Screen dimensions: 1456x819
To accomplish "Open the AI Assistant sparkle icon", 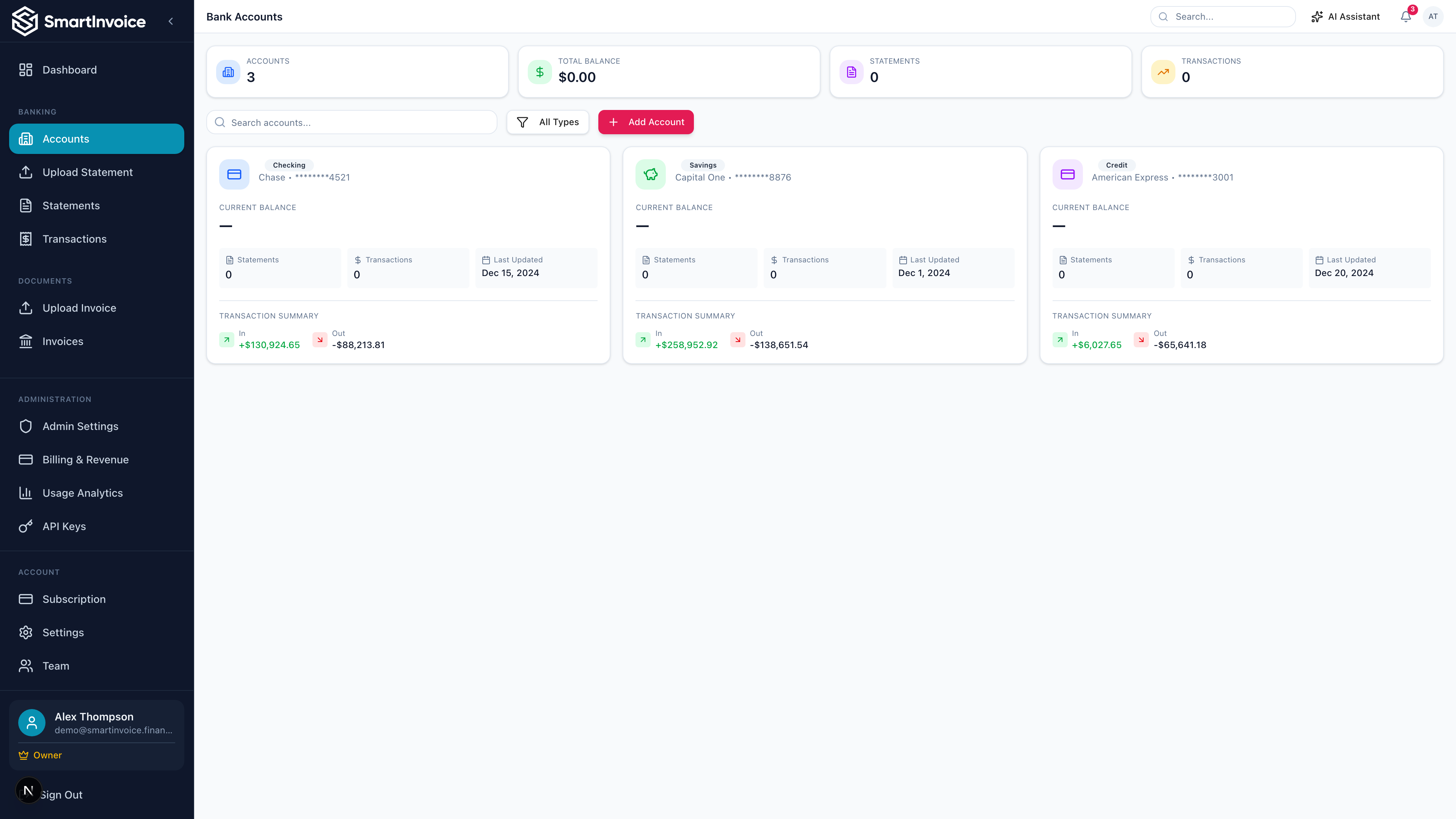I will click(x=1317, y=17).
